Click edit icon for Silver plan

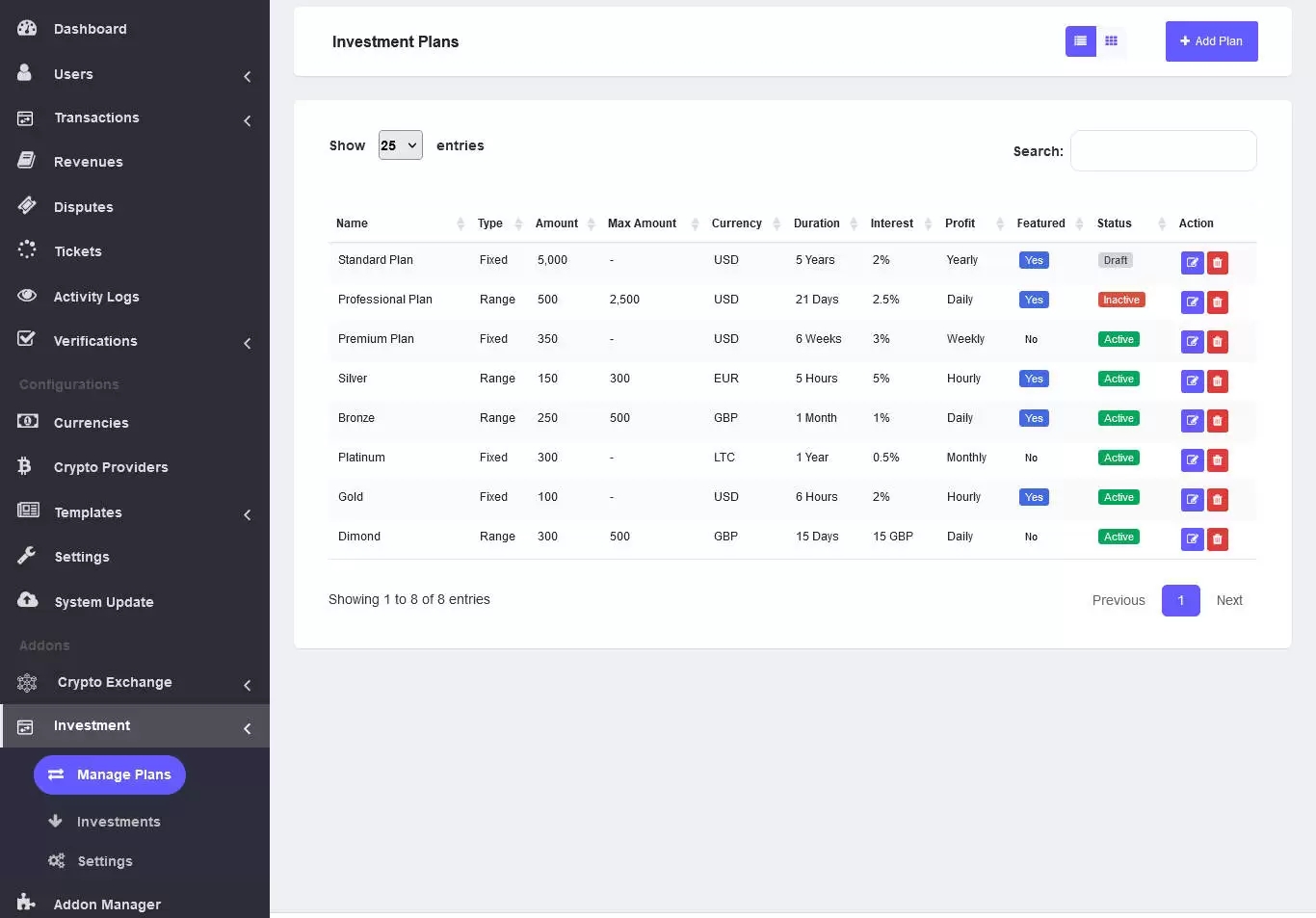1192,381
